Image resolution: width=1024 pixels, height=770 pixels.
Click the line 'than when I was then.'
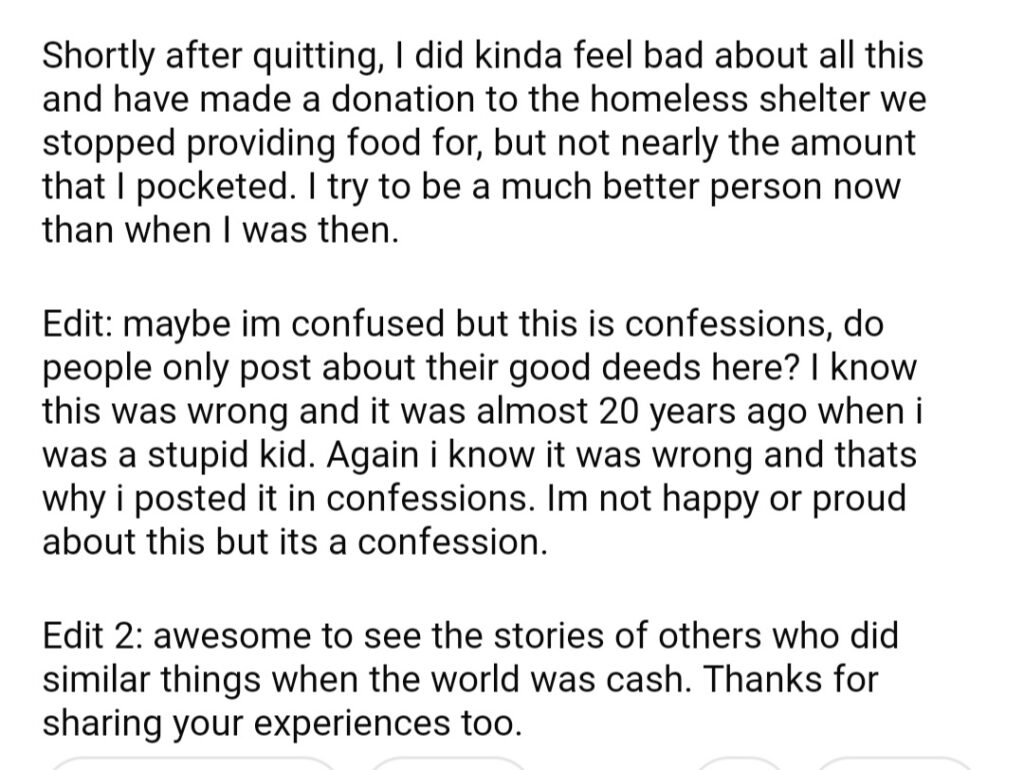click(x=220, y=230)
